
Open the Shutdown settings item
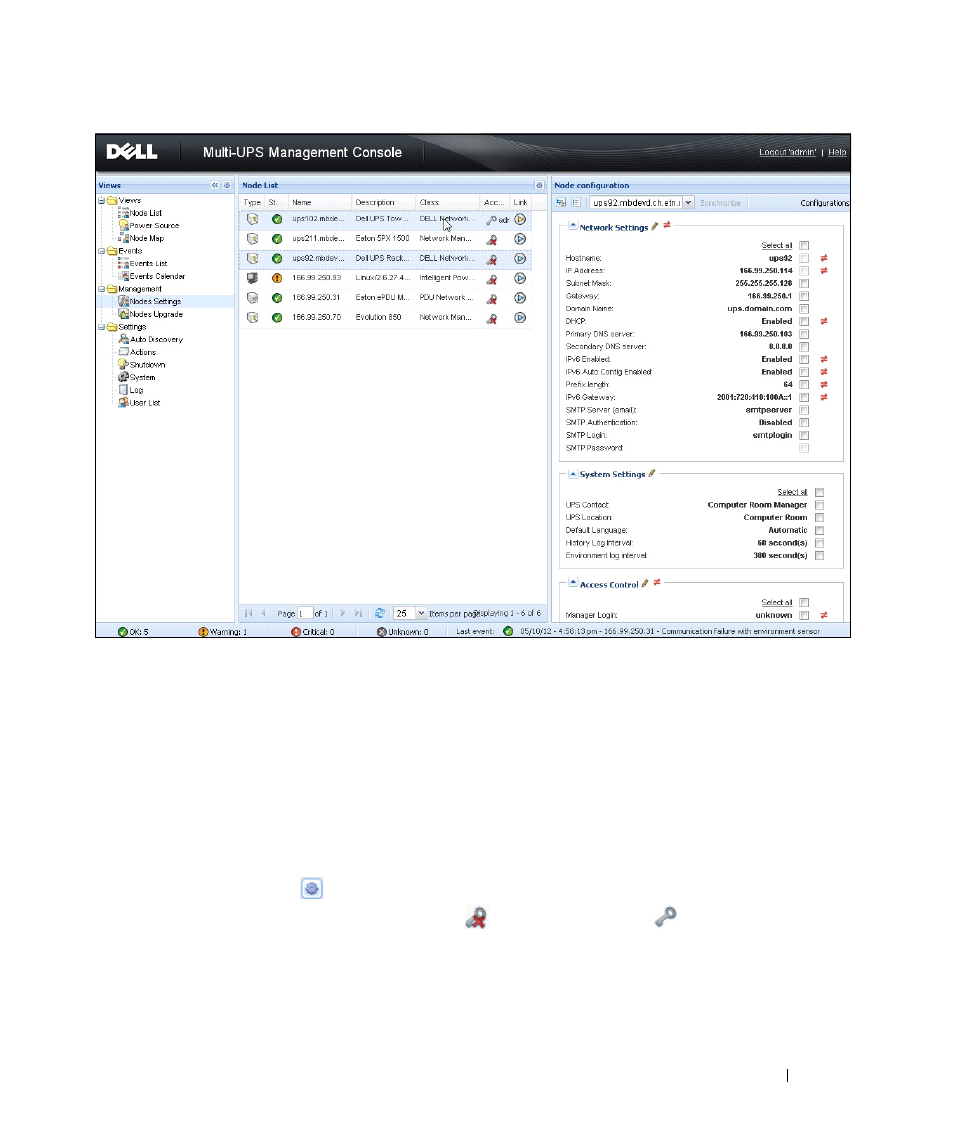(x=148, y=364)
